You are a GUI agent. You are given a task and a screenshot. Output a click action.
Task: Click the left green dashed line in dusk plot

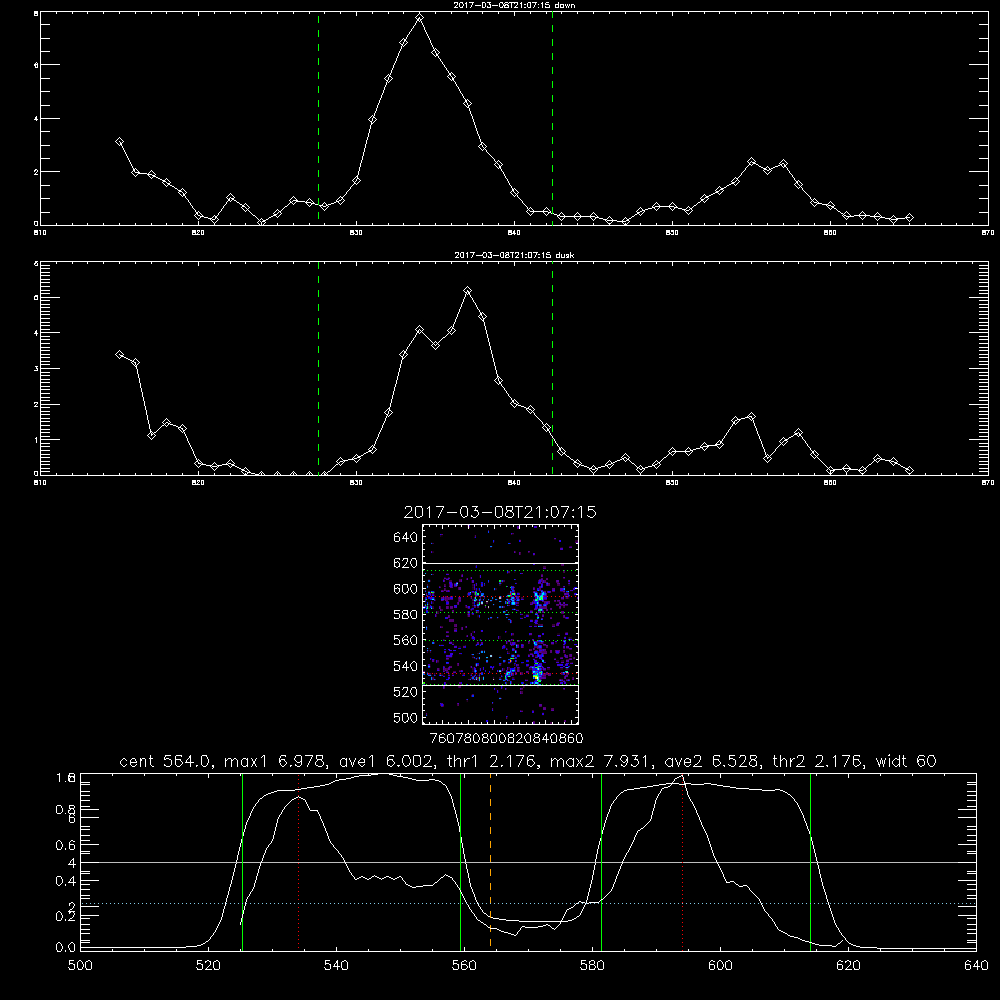point(318,368)
